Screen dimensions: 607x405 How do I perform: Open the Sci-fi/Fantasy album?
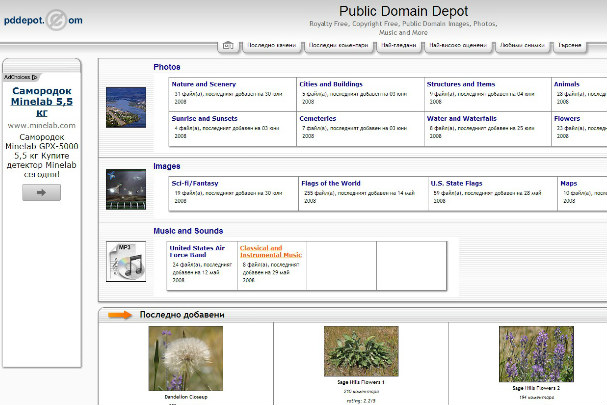pos(195,183)
